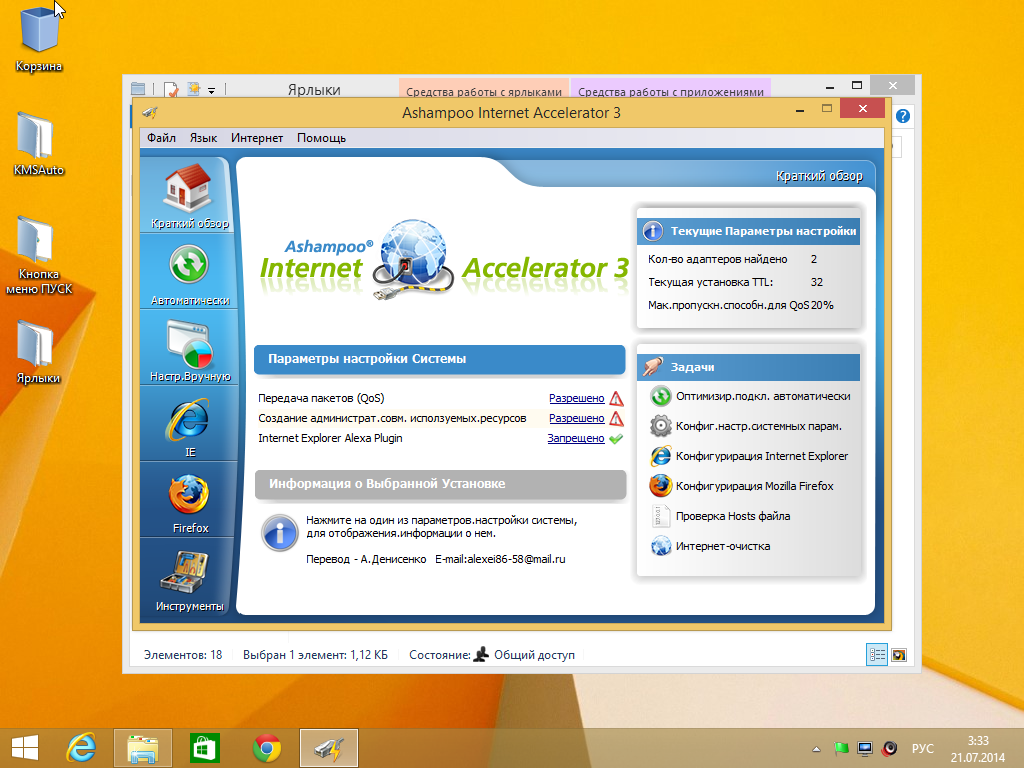1024x768 pixels.
Task: Click the РУС language indicator in tray
Action: [x=922, y=748]
